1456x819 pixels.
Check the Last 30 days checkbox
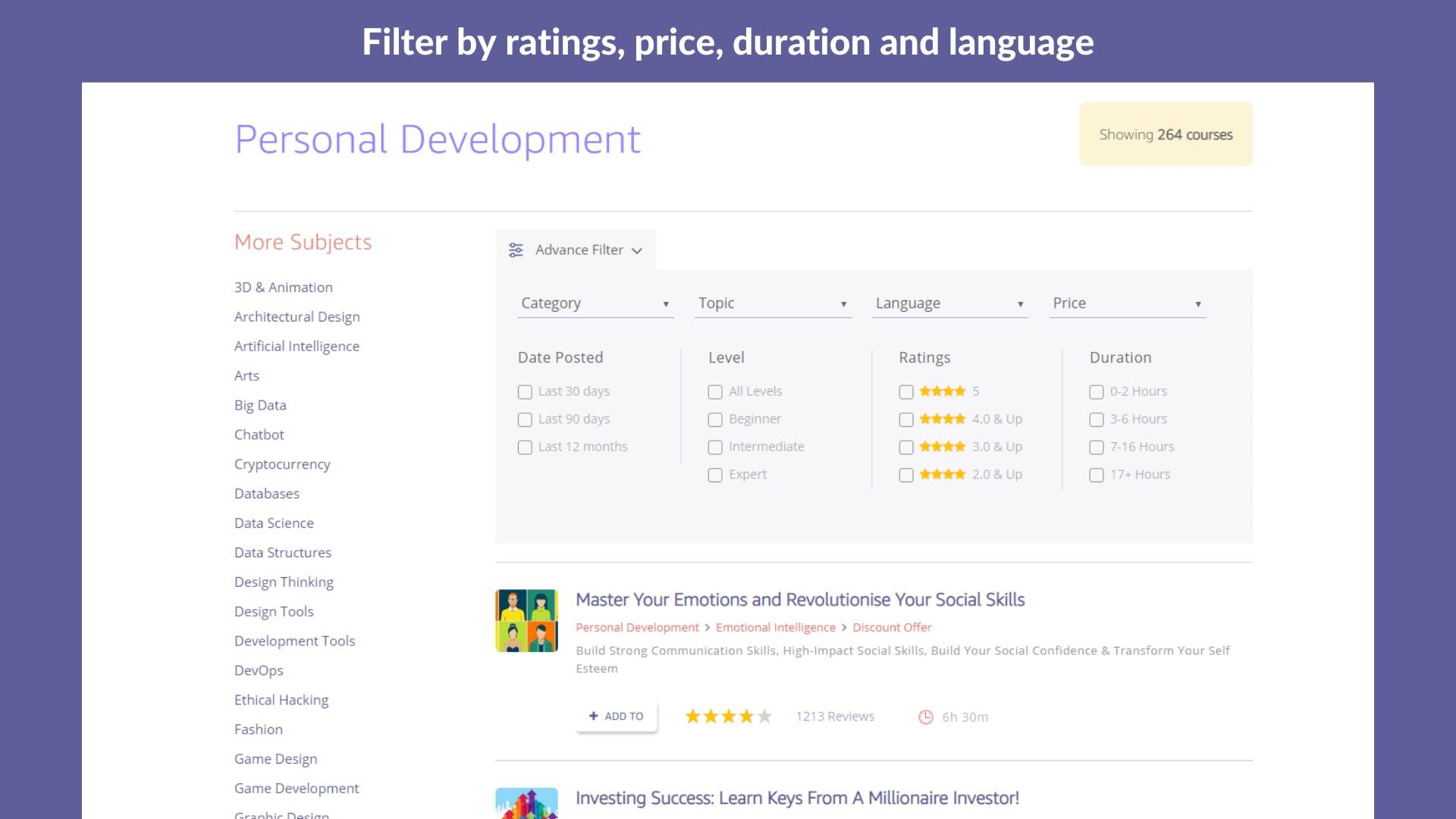tap(525, 392)
